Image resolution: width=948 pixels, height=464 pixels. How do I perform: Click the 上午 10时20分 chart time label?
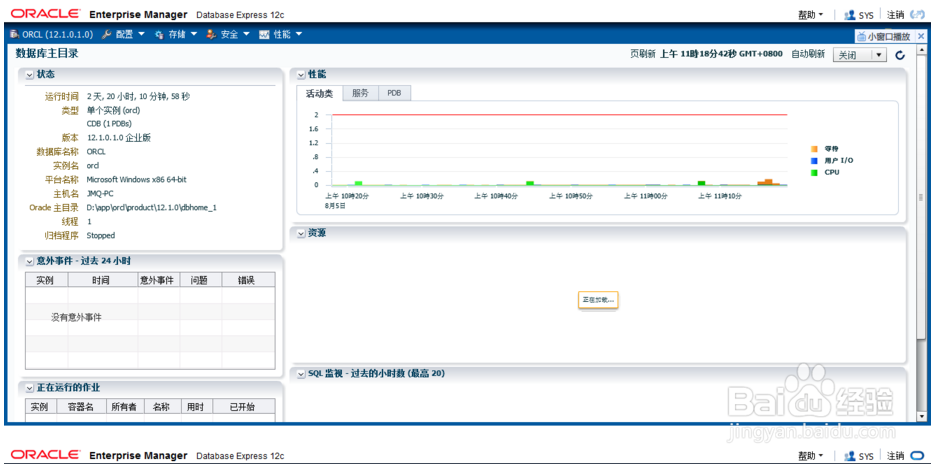(347, 196)
